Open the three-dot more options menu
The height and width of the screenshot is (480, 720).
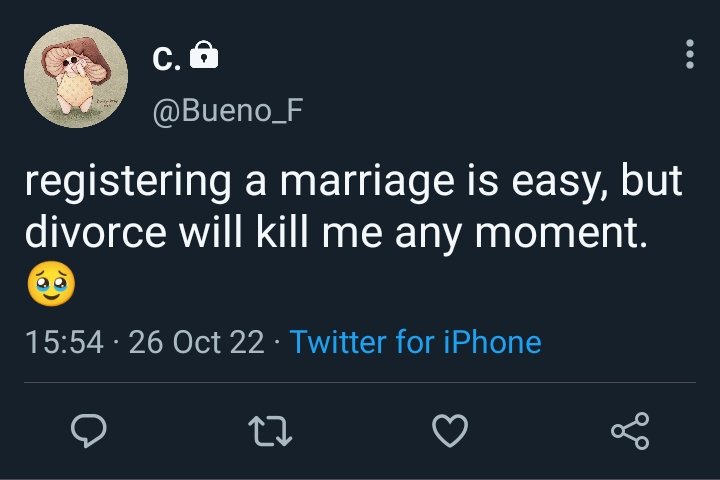[690, 54]
